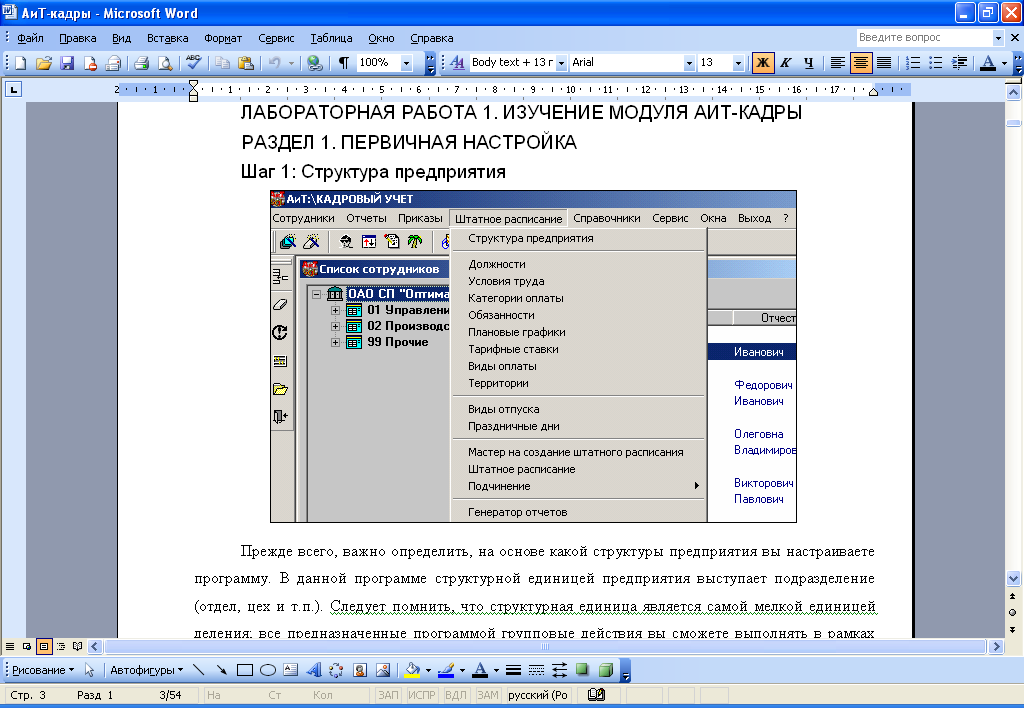Align the text to the left
The image size is (1024, 708).
(837, 63)
